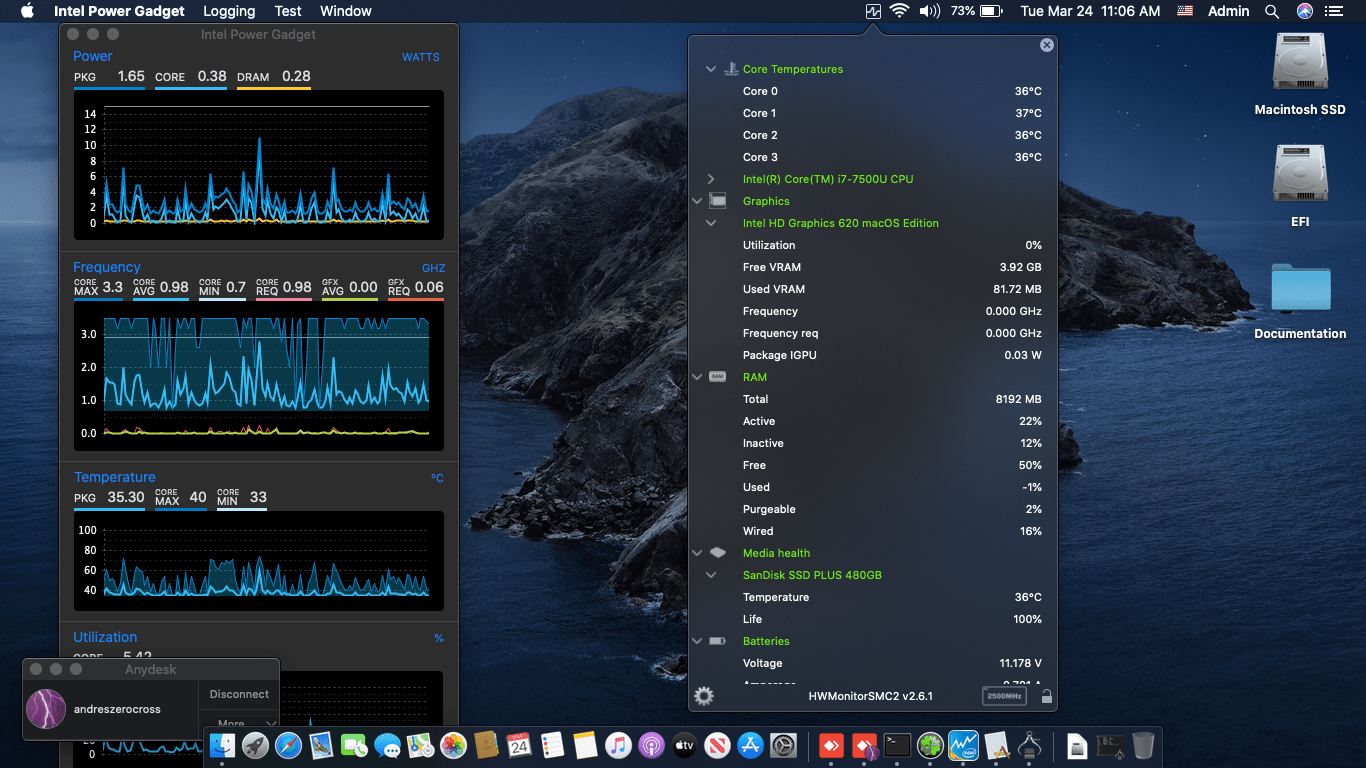Click the battery indicator showing 73%
The height and width of the screenshot is (768, 1366).
tap(975, 11)
